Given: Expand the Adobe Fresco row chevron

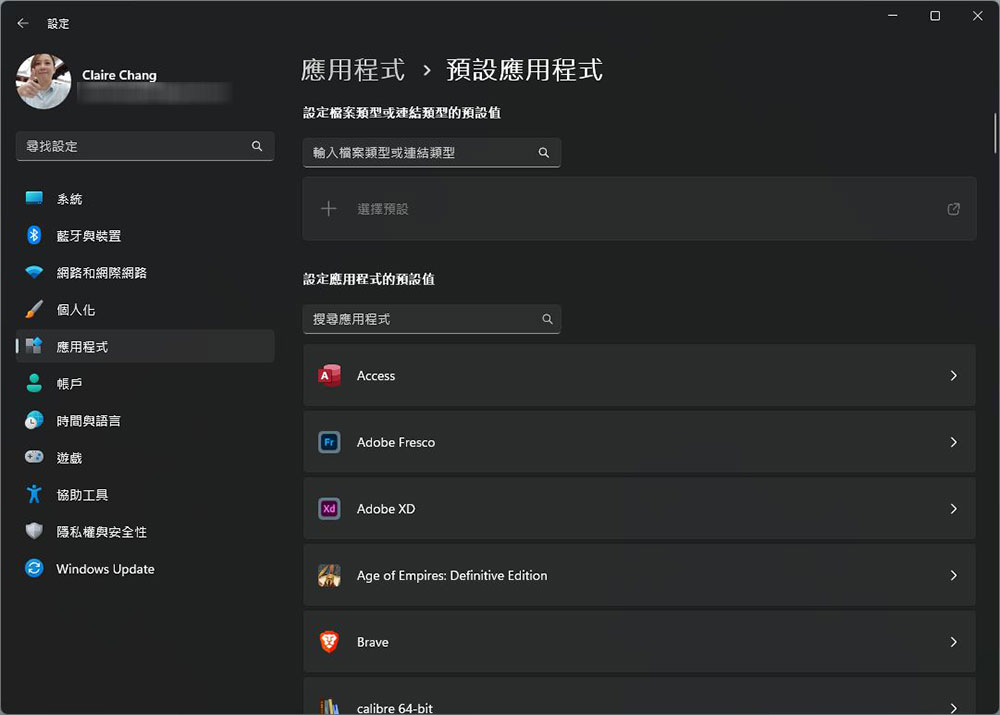Looking at the screenshot, I should click(953, 442).
